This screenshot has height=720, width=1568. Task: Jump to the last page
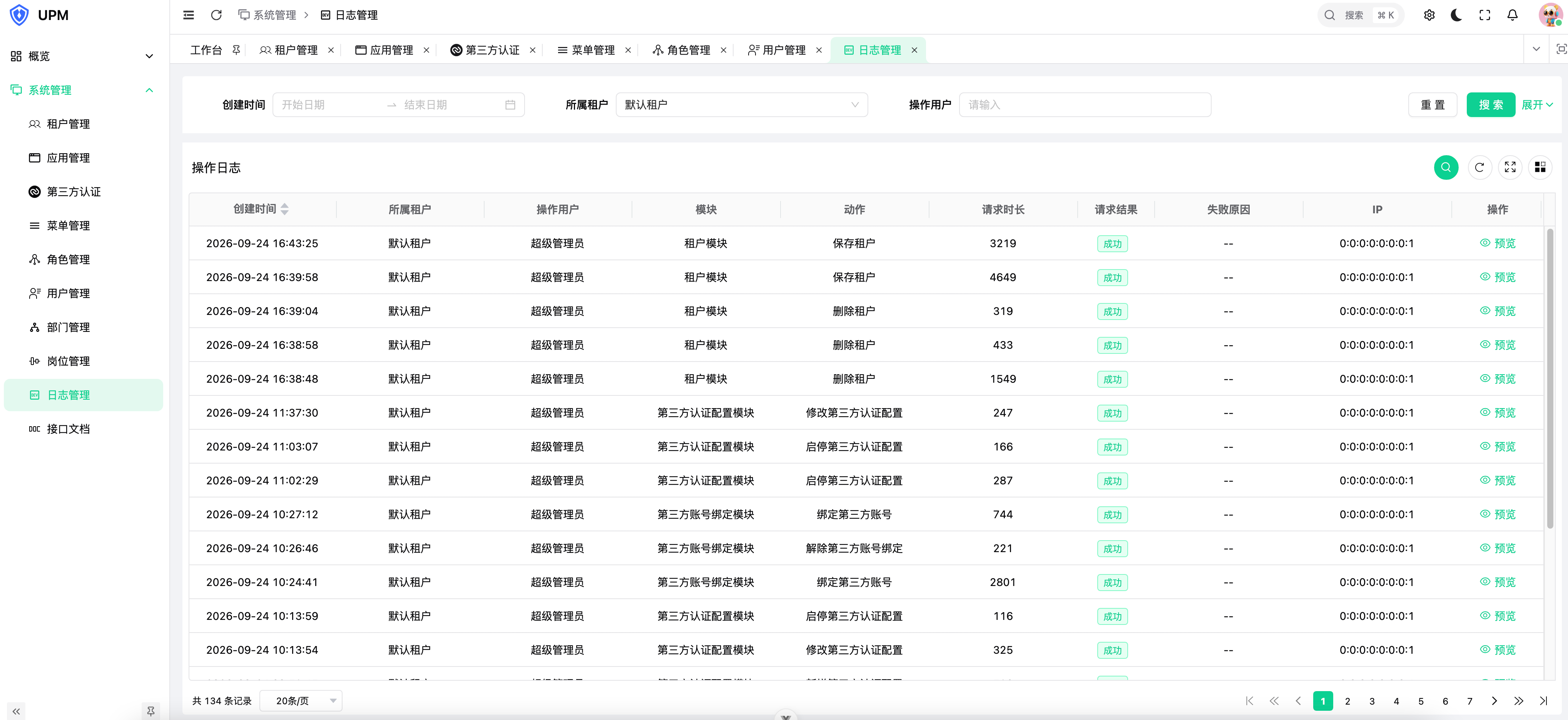click(1543, 700)
